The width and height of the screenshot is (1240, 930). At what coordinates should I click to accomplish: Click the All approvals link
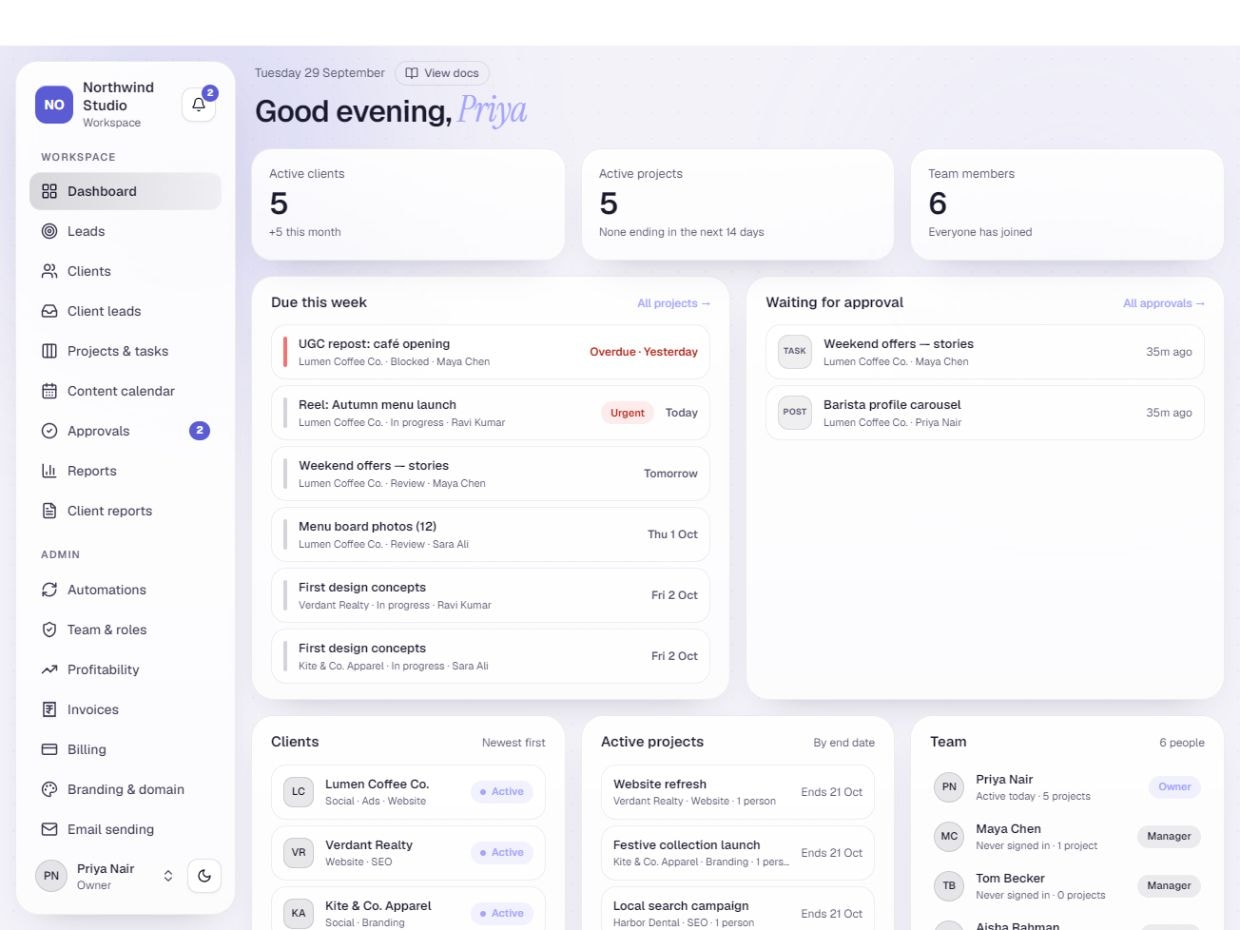pyautogui.click(x=1164, y=303)
